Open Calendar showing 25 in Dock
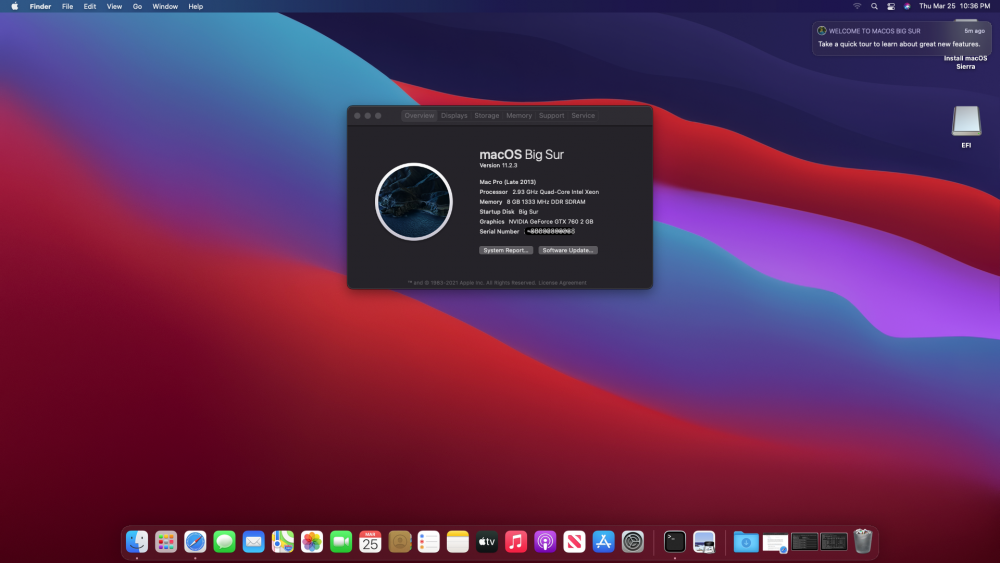Viewport: 1000px width, 563px height. point(370,542)
